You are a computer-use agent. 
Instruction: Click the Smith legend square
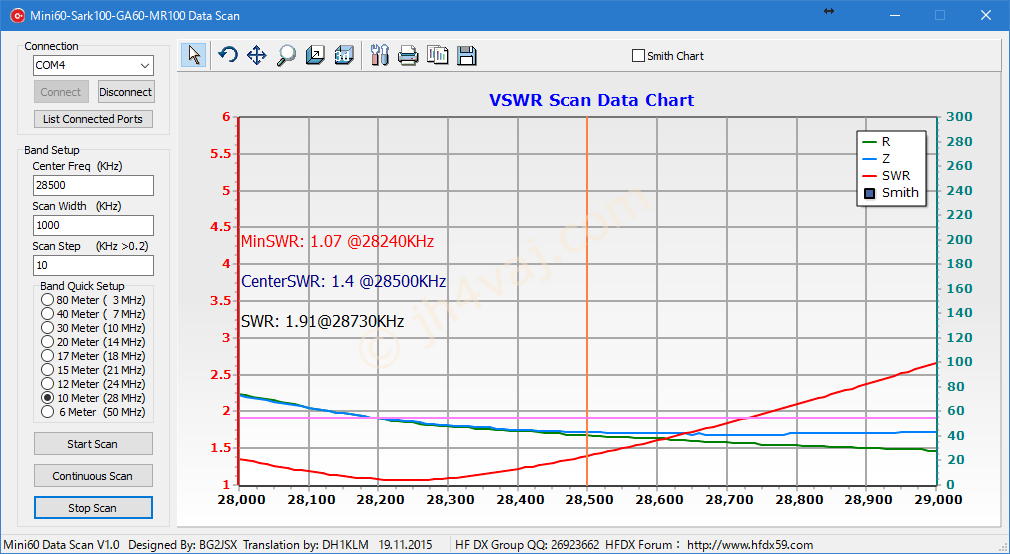tap(870, 193)
